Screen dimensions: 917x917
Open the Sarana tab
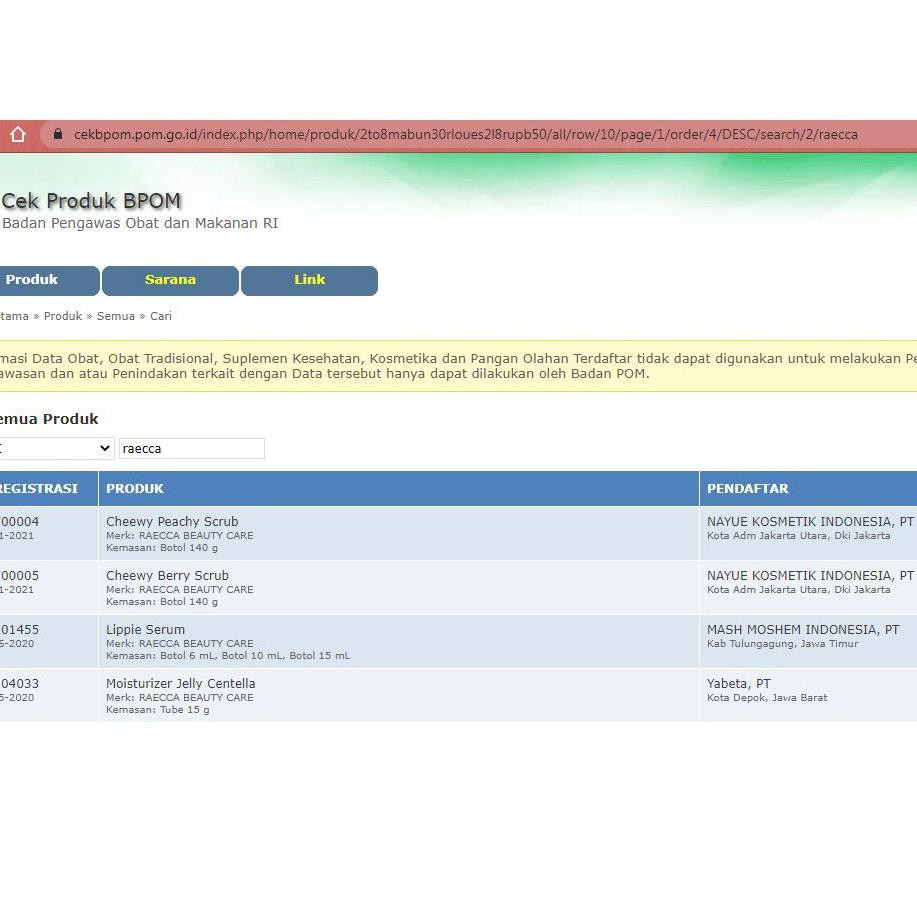click(x=170, y=281)
